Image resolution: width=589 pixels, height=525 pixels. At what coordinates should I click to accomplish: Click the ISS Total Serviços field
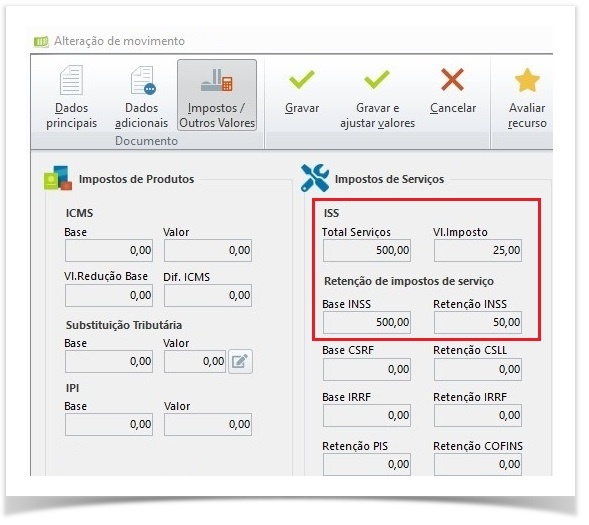[x=367, y=250]
